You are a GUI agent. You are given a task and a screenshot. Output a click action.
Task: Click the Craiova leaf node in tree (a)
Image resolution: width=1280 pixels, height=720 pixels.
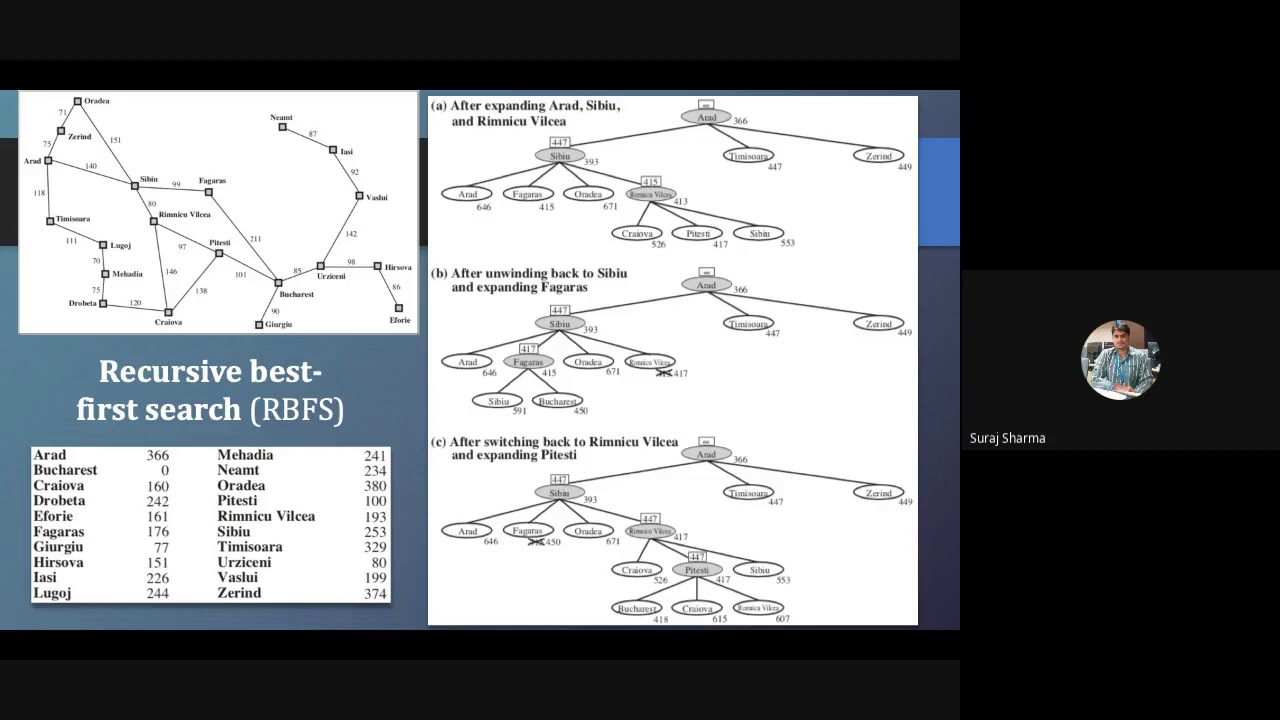point(637,234)
